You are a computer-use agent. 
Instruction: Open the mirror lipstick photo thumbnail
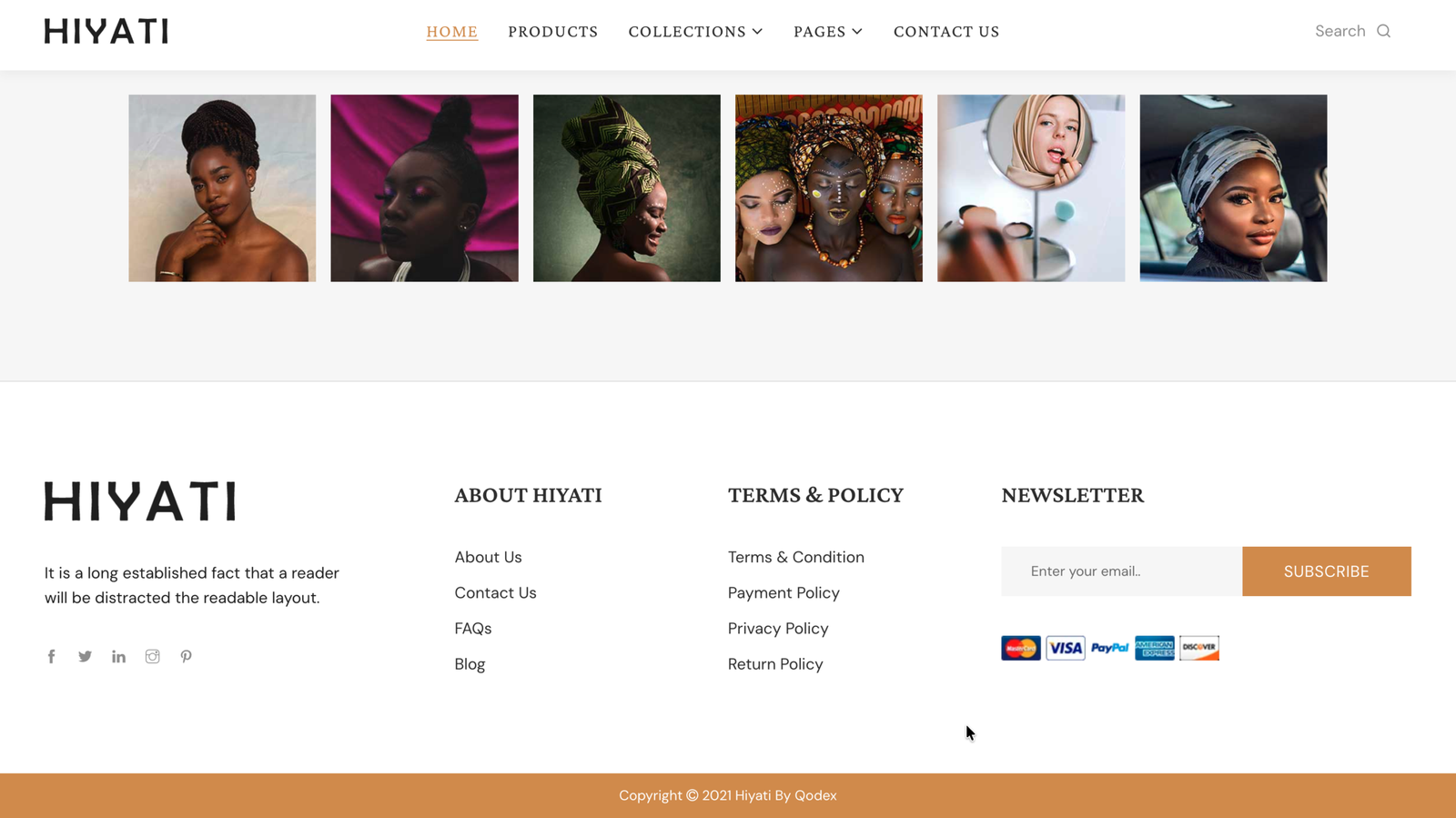[x=1031, y=188]
